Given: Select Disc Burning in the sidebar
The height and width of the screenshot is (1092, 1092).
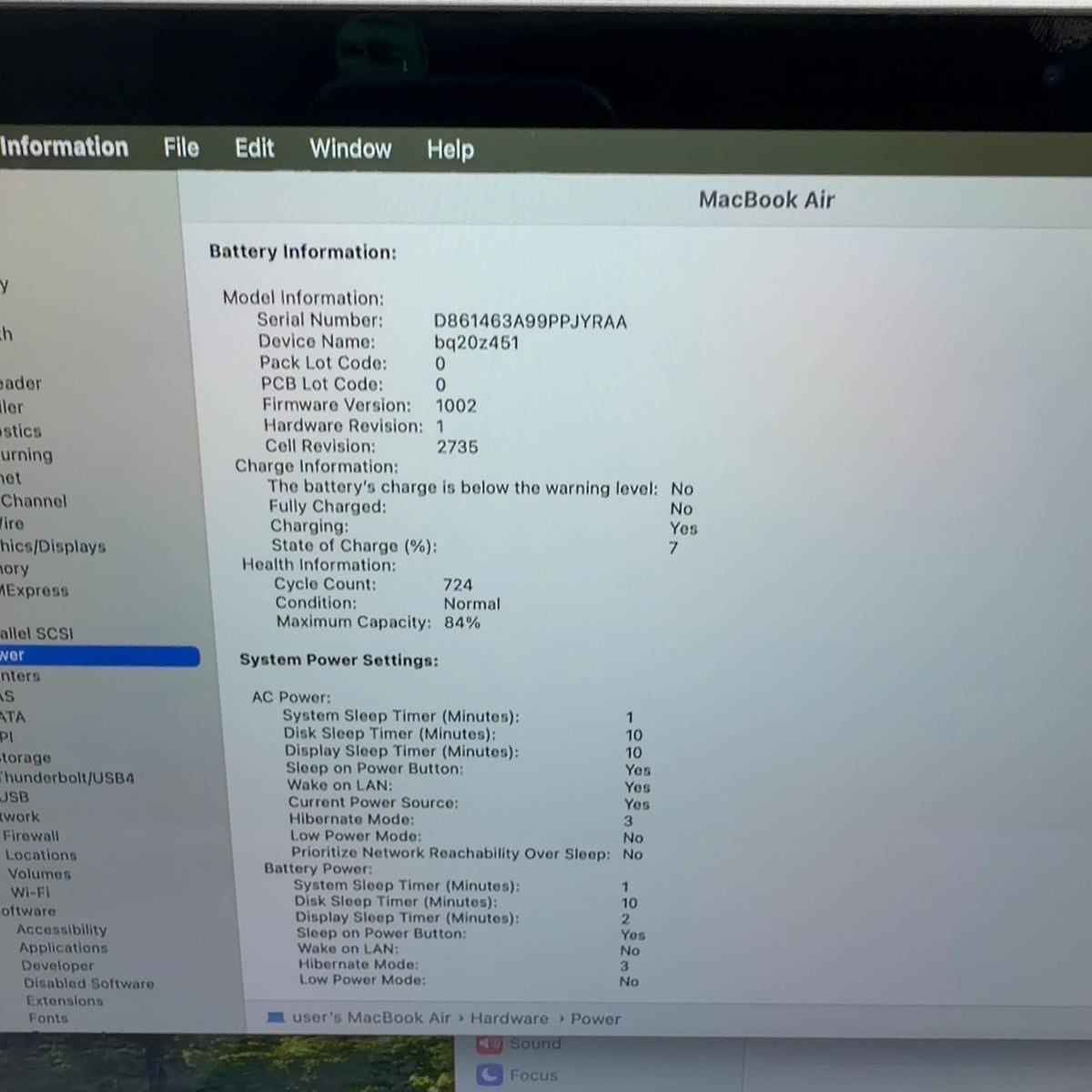Looking at the screenshot, I should pos(26,454).
